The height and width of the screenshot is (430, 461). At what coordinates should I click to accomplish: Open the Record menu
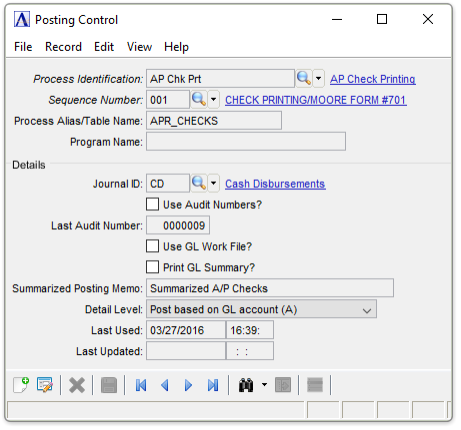click(63, 47)
